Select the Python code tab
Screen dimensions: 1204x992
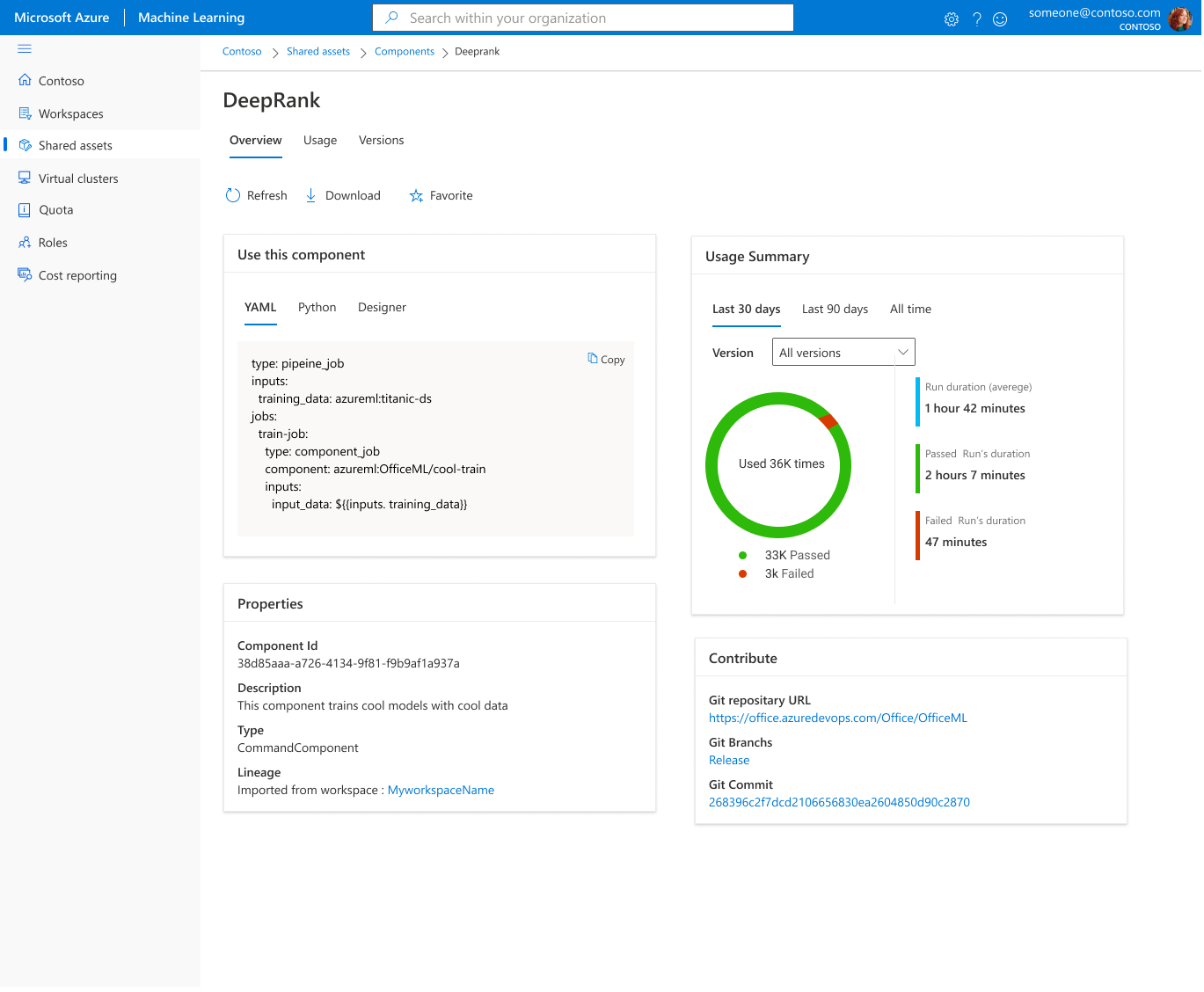(317, 307)
